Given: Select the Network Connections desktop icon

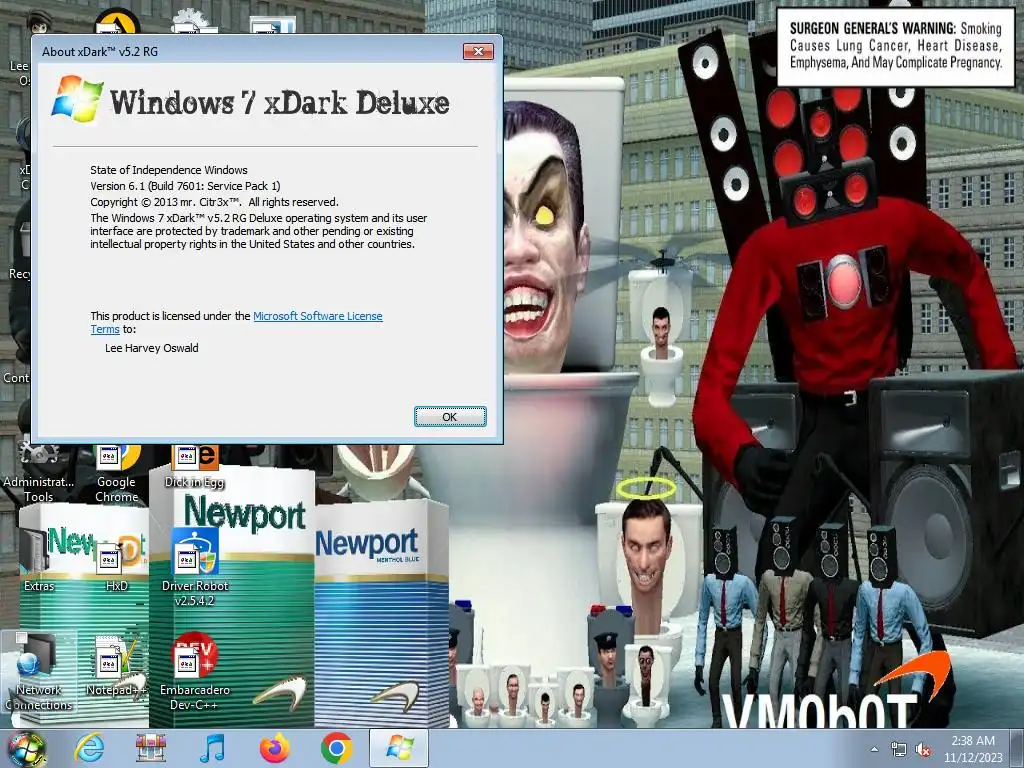Looking at the screenshot, I should [x=39, y=673].
